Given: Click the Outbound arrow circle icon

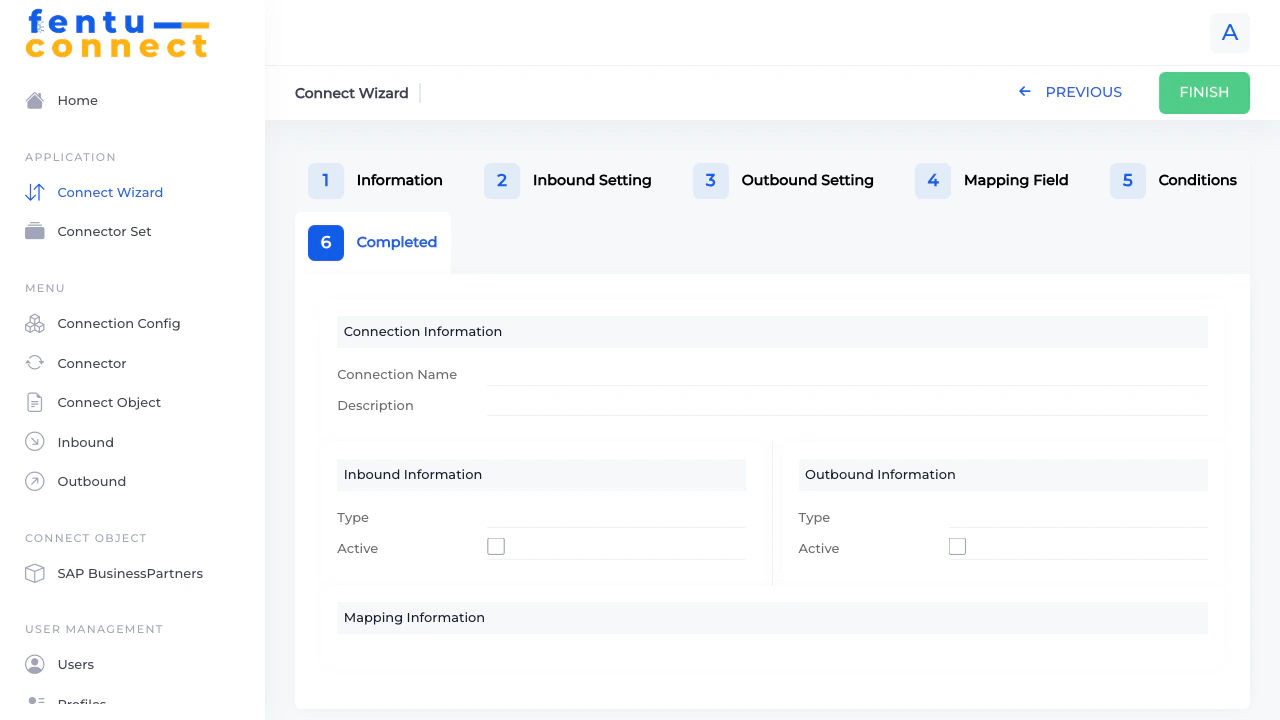Looking at the screenshot, I should click(35, 481).
